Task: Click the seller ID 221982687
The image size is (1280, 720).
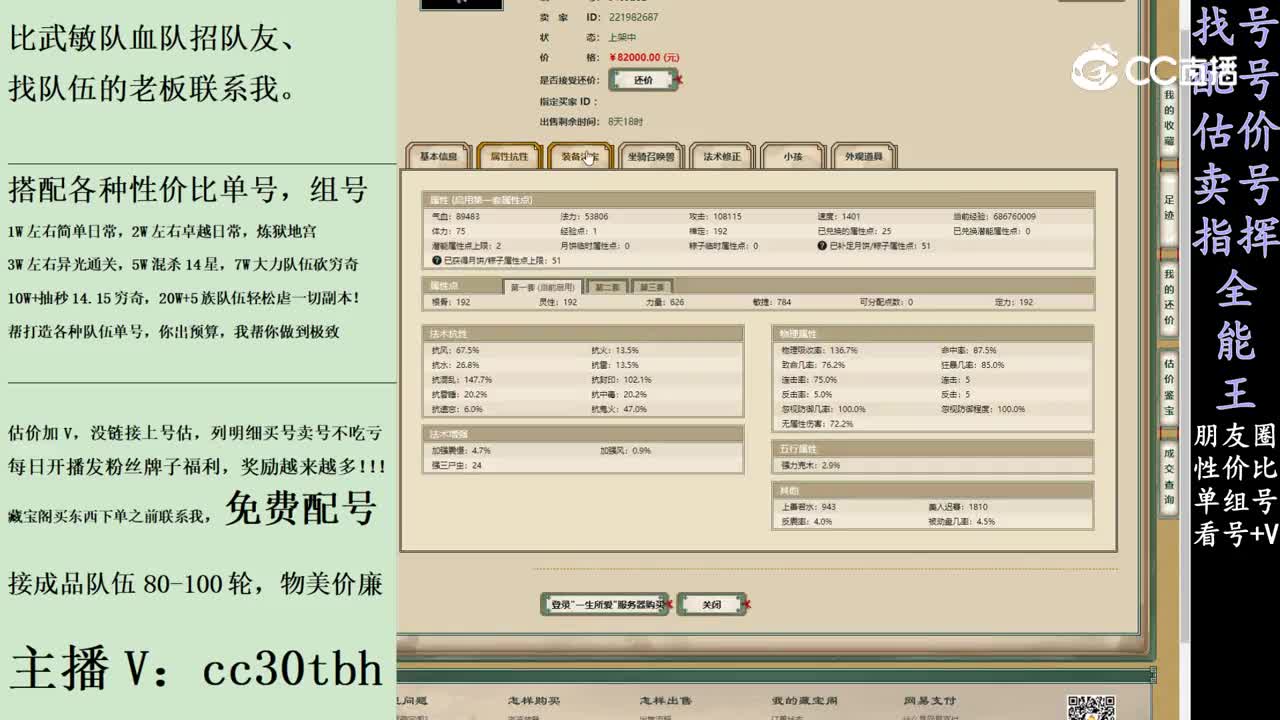Action: pyautogui.click(x=634, y=17)
